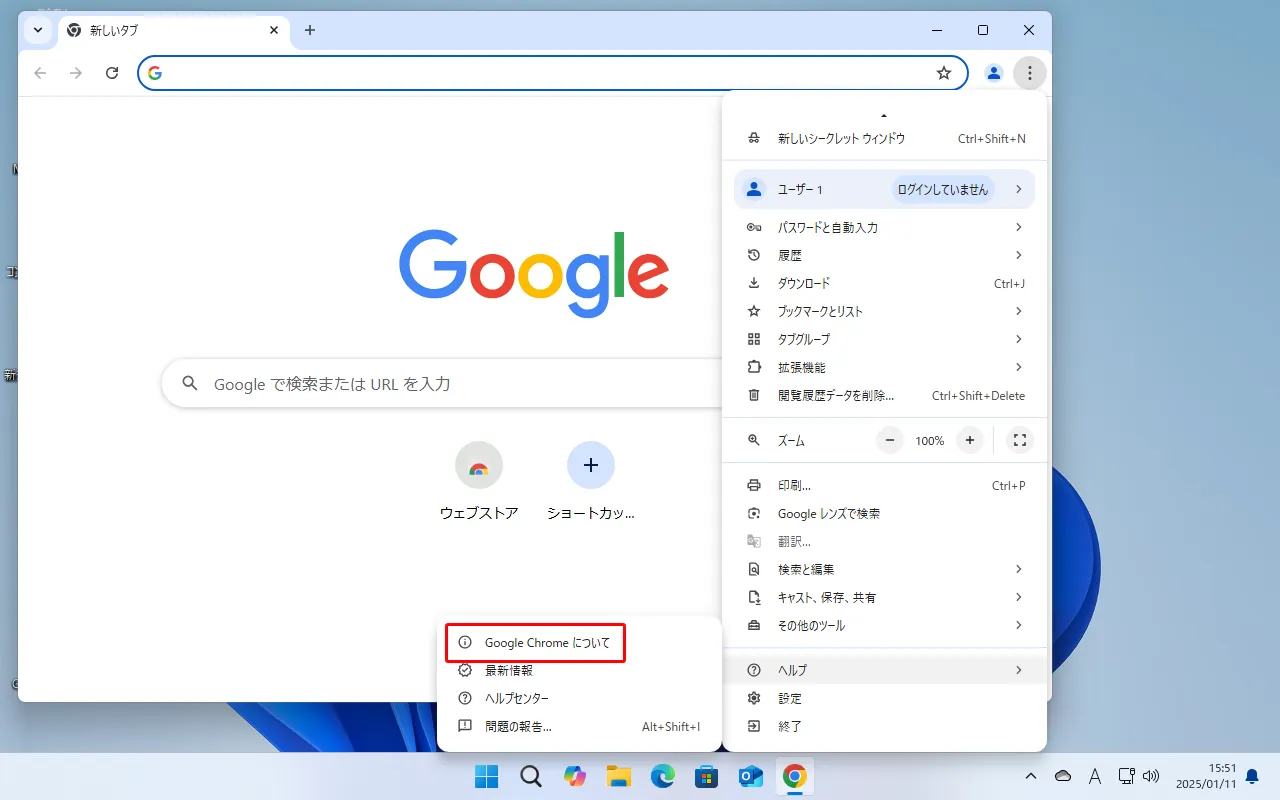The image size is (1280, 800).
Task: Open the profile avatar button in toolbar
Action: [994, 72]
